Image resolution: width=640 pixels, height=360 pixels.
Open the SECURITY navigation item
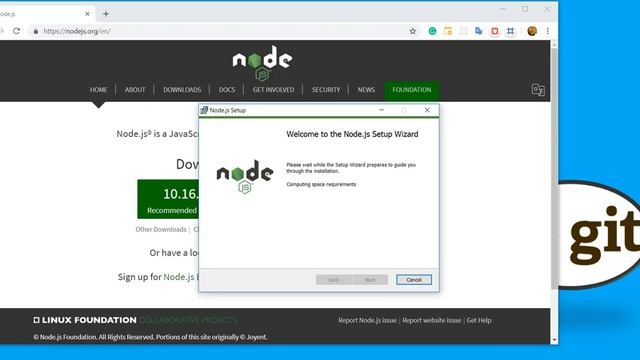(326, 90)
